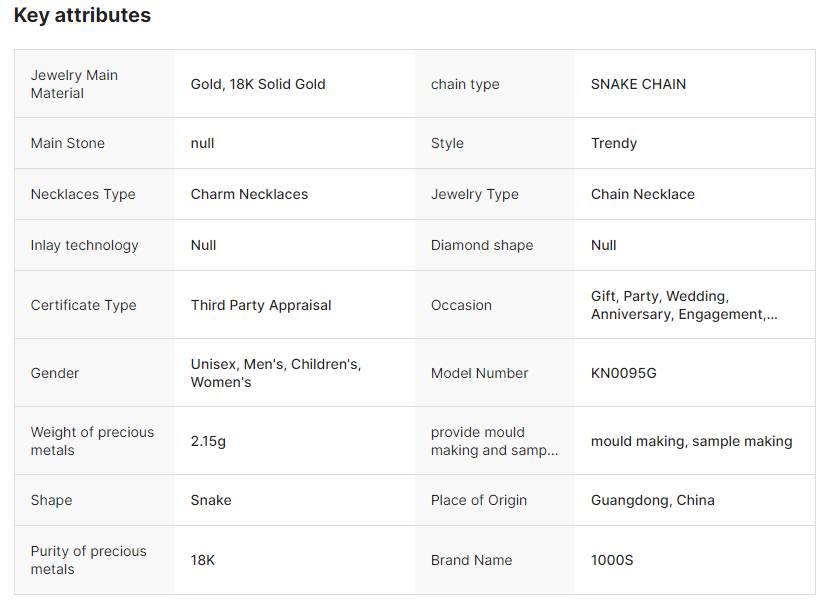Click the mould making, sample making value
832x607 pixels.
tap(691, 441)
